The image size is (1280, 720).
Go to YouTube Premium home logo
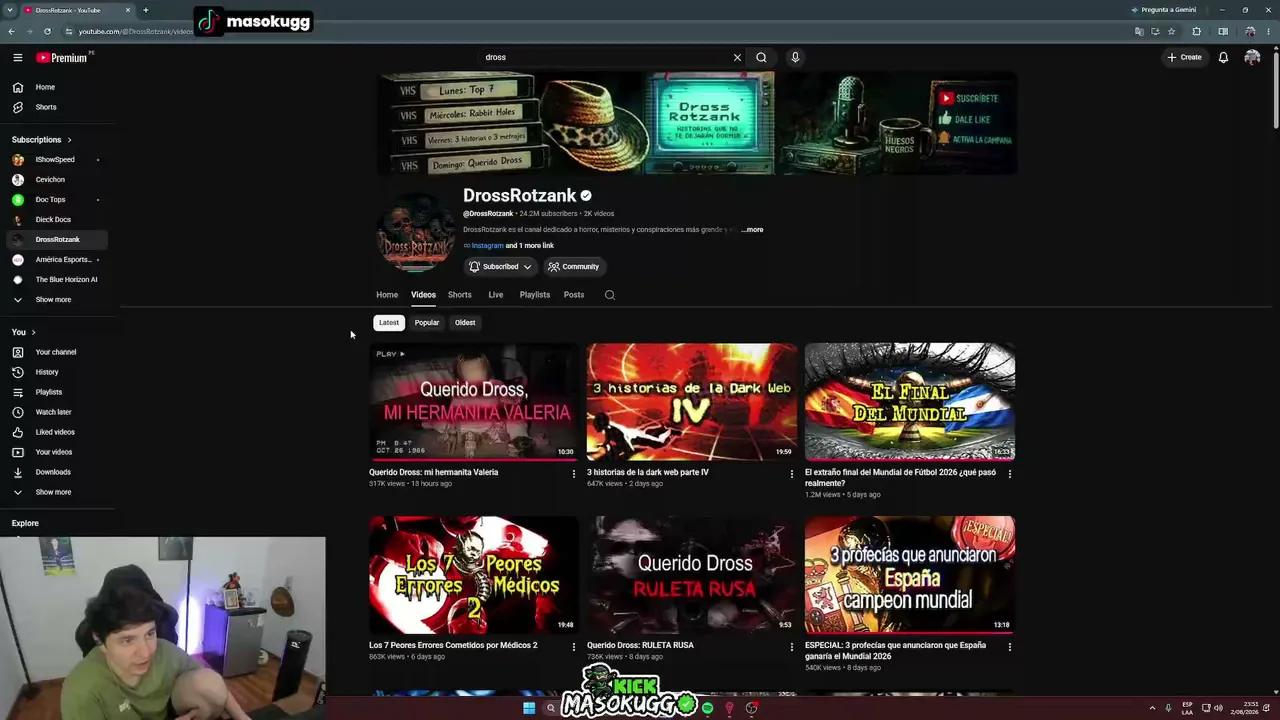[x=64, y=58]
